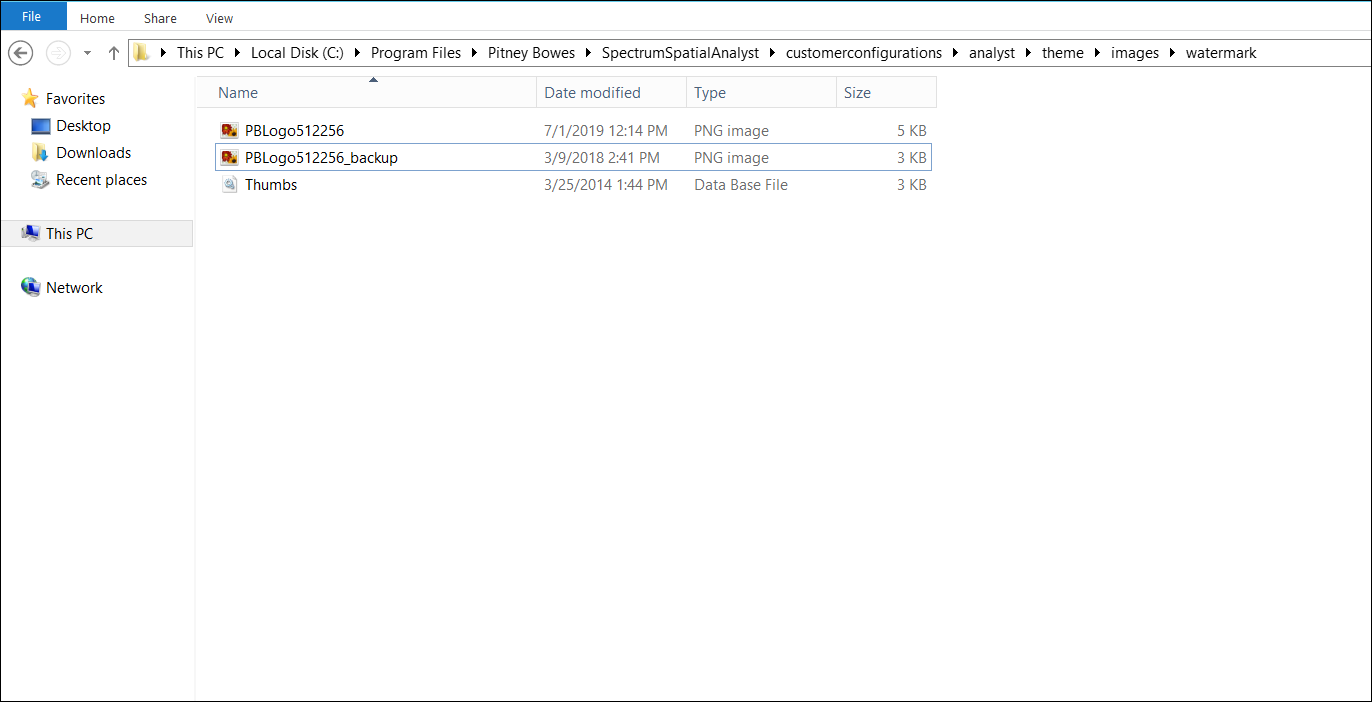Viewport: 1372px width, 702px height.
Task: Navigate back with the back arrow
Action: point(20,52)
